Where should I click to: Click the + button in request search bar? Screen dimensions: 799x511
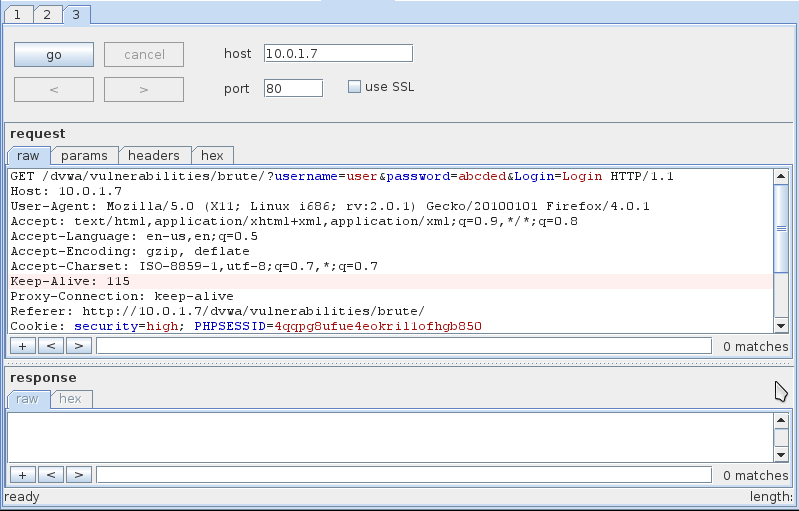tap(22, 346)
